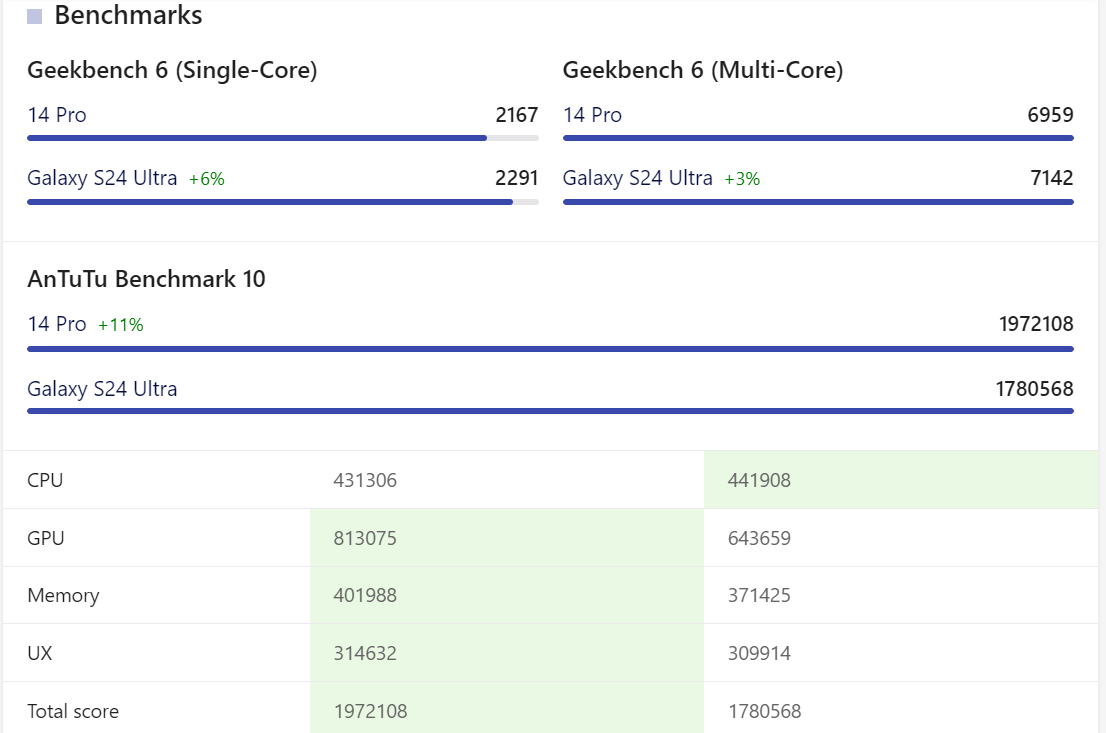The height and width of the screenshot is (733, 1106).
Task: Click the AnTuTu Benchmark 10 heading
Action: pyautogui.click(x=146, y=279)
